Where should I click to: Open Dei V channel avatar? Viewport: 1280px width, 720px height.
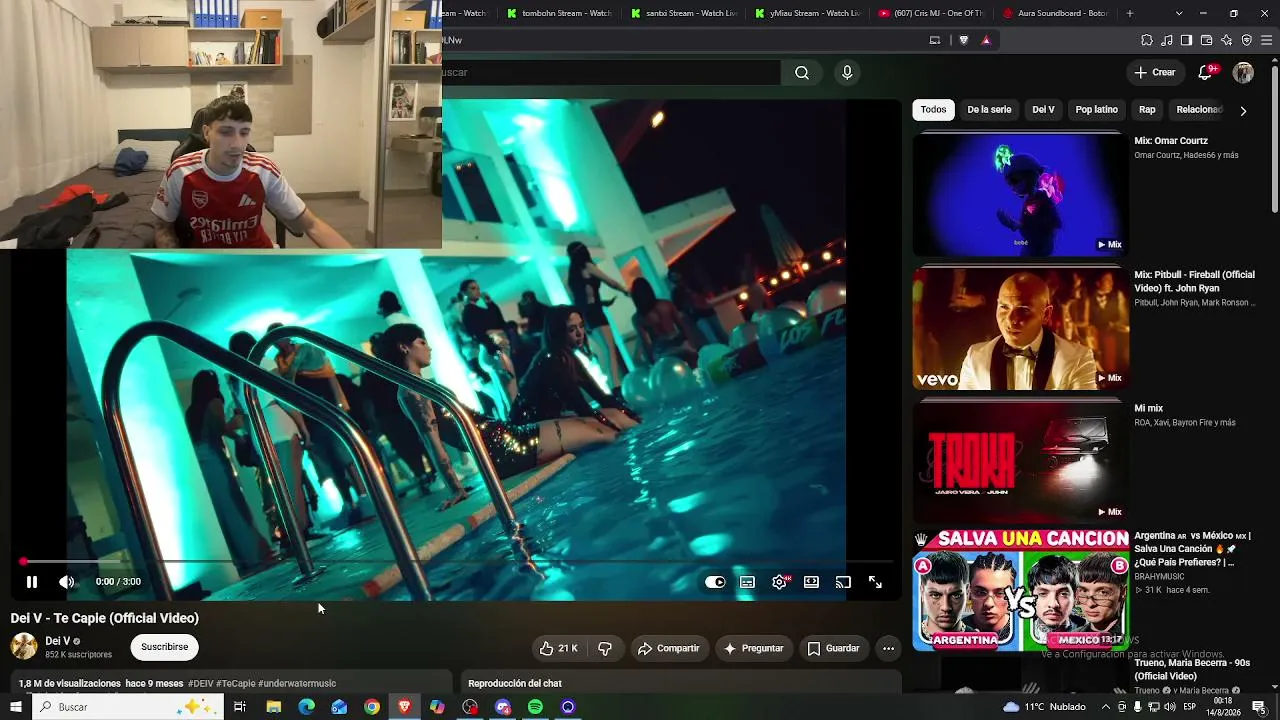24,646
